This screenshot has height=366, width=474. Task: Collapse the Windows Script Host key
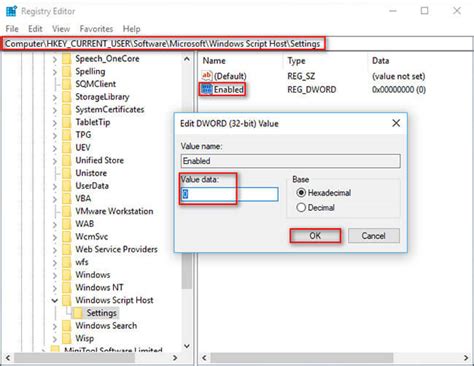55,300
